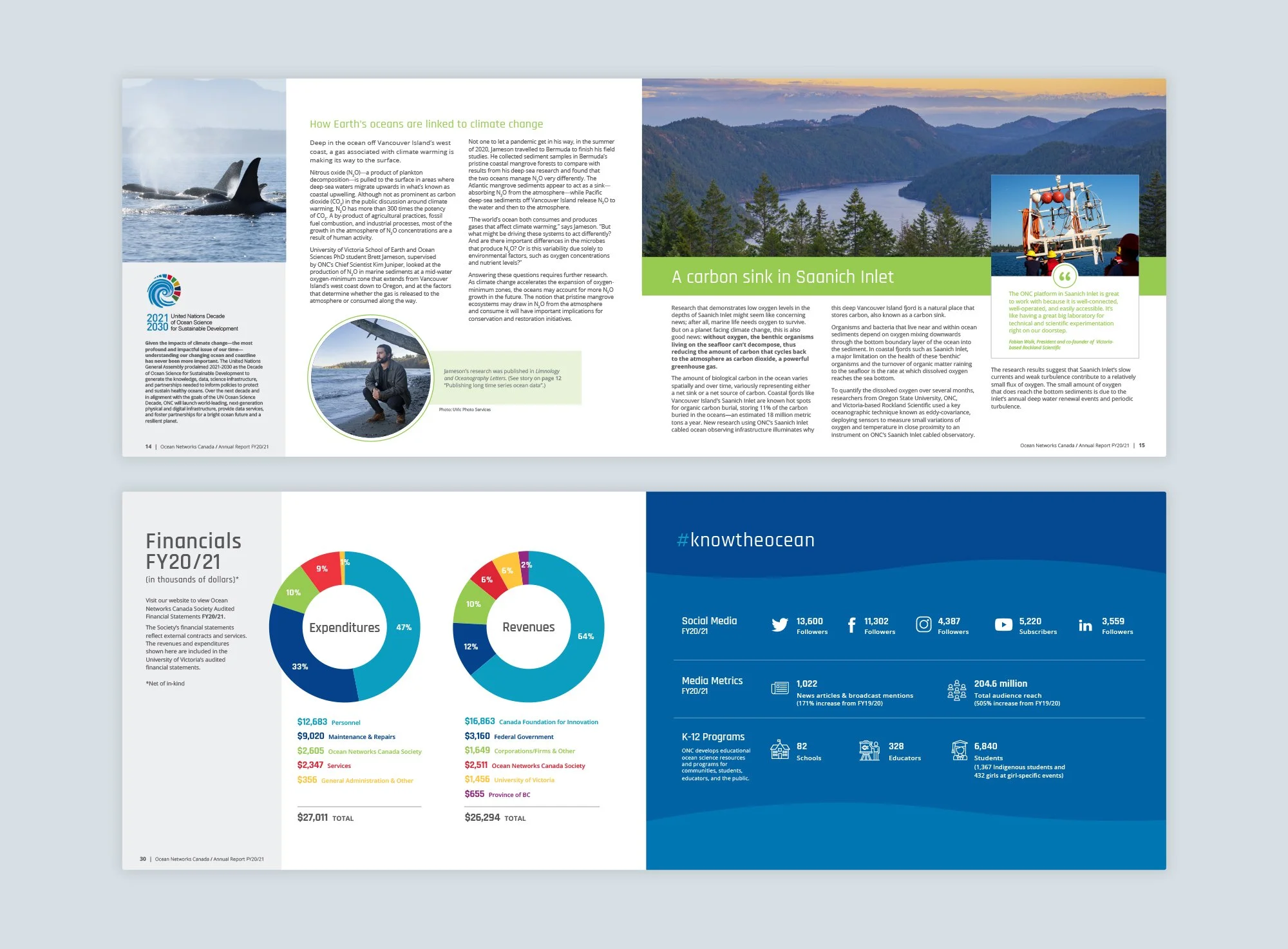Click the green 10% Expenditures segment
Image resolution: width=1288 pixels, height=949 pixels.
pyautogui.click(x=294, y=591)
